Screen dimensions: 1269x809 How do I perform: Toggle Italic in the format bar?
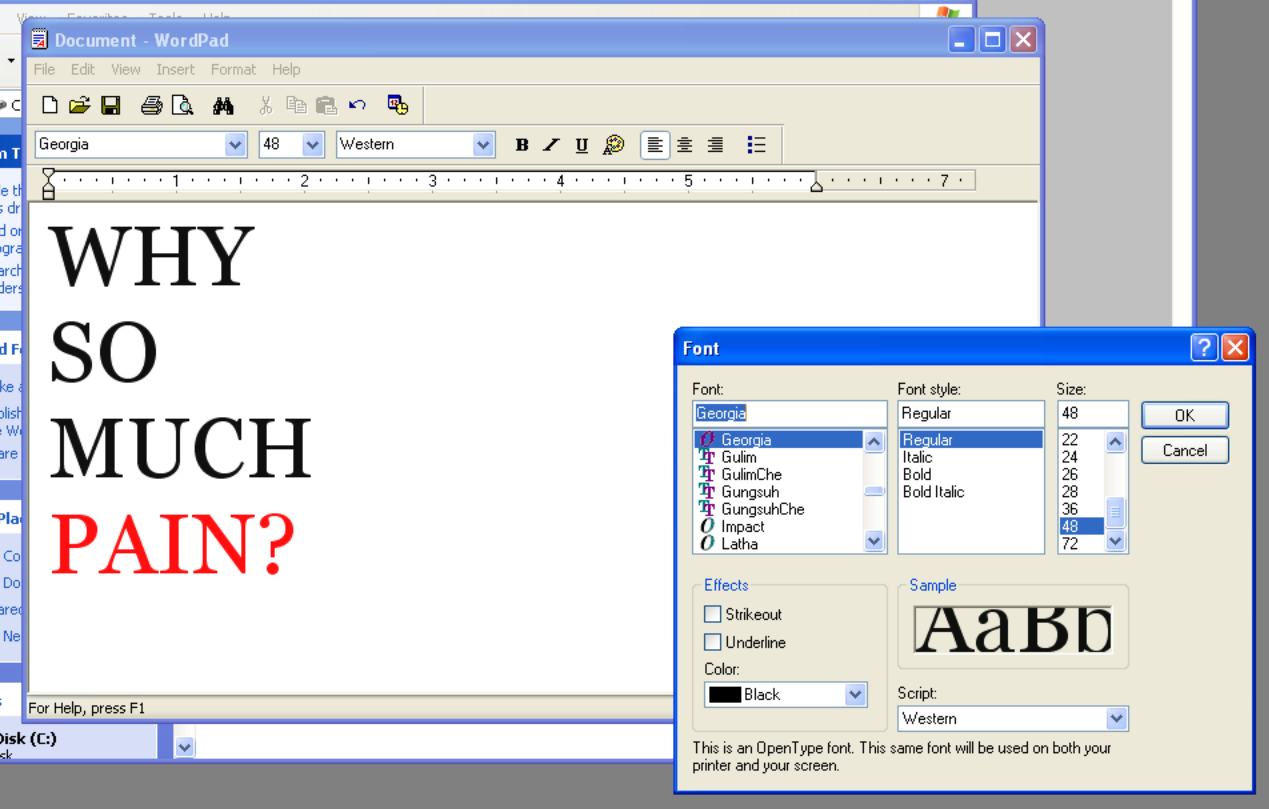coord(552,145)
